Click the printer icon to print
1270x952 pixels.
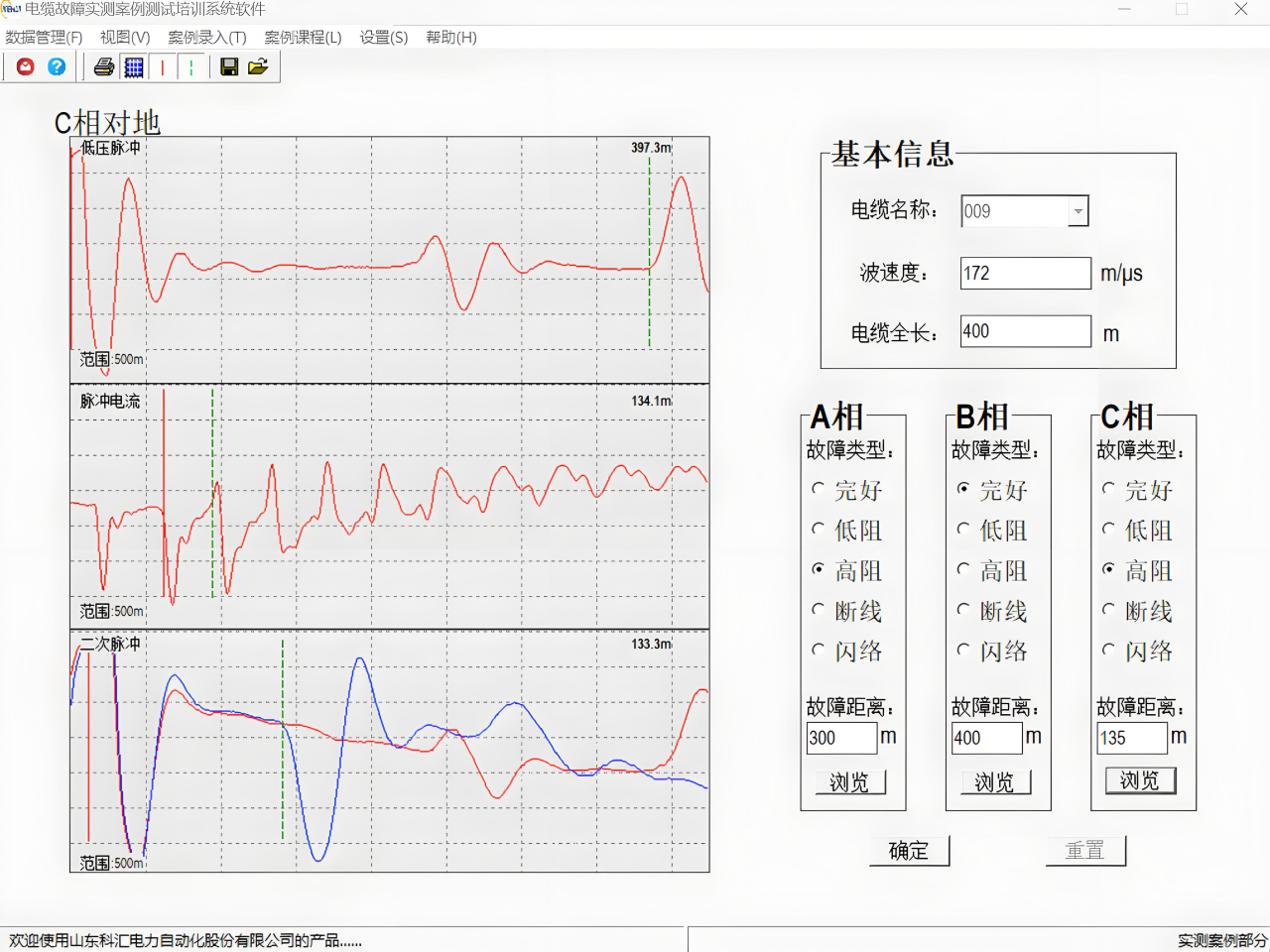tap(103, 67)
